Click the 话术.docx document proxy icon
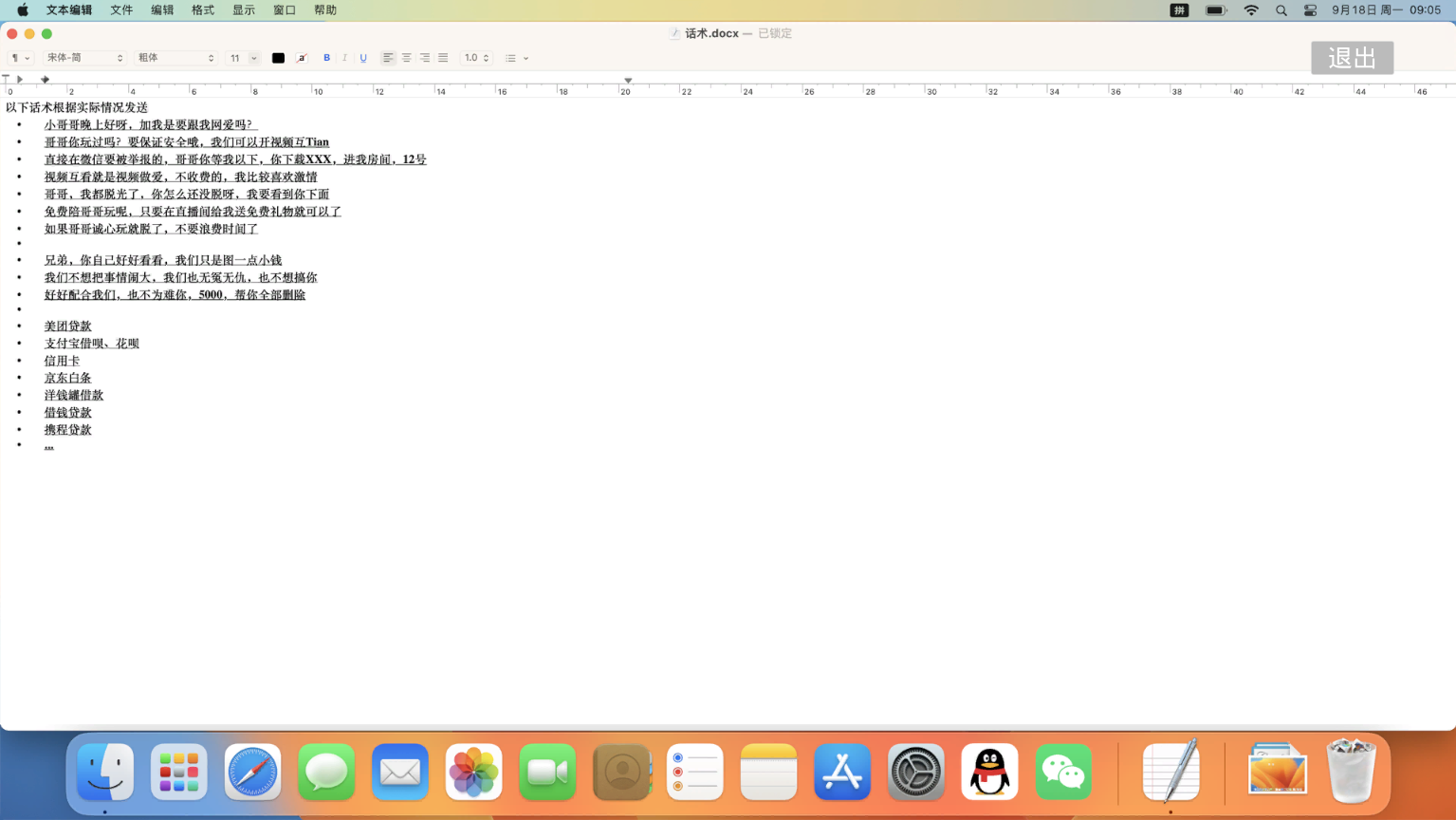Screen dimensions: 1456x820 click(674, 33)
